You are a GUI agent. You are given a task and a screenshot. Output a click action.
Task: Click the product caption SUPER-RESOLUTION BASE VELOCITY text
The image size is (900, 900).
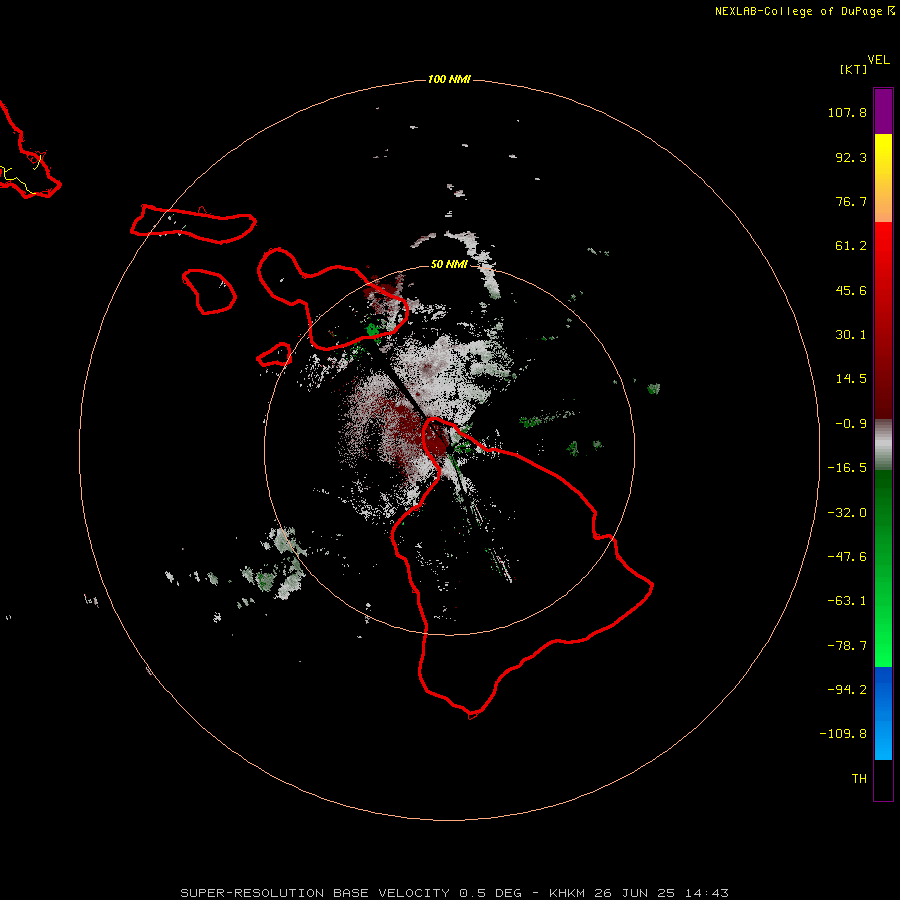point(315,893)
